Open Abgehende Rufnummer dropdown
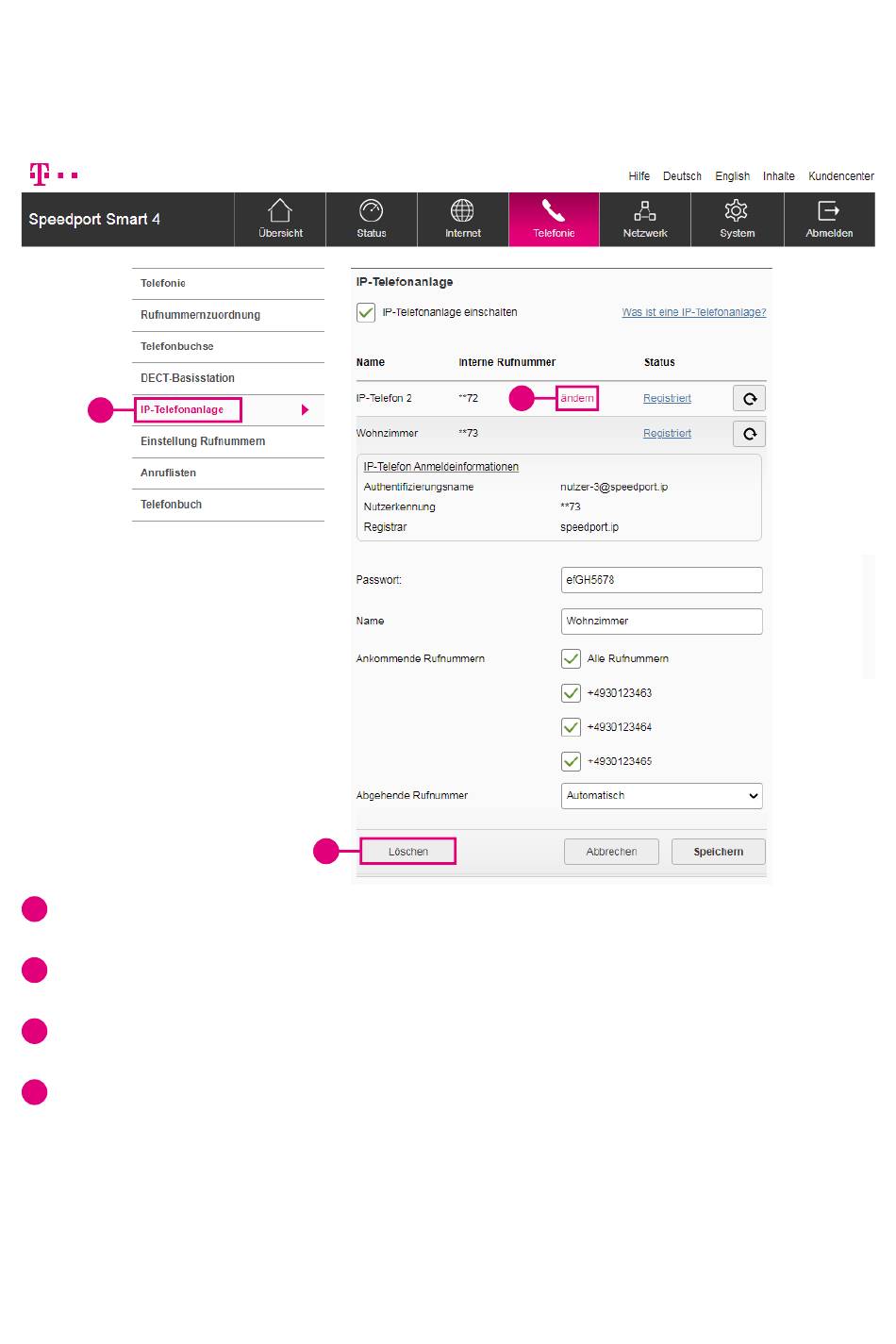The height and width of the screenshot is (1344, 896). click(x=661, y=795)
